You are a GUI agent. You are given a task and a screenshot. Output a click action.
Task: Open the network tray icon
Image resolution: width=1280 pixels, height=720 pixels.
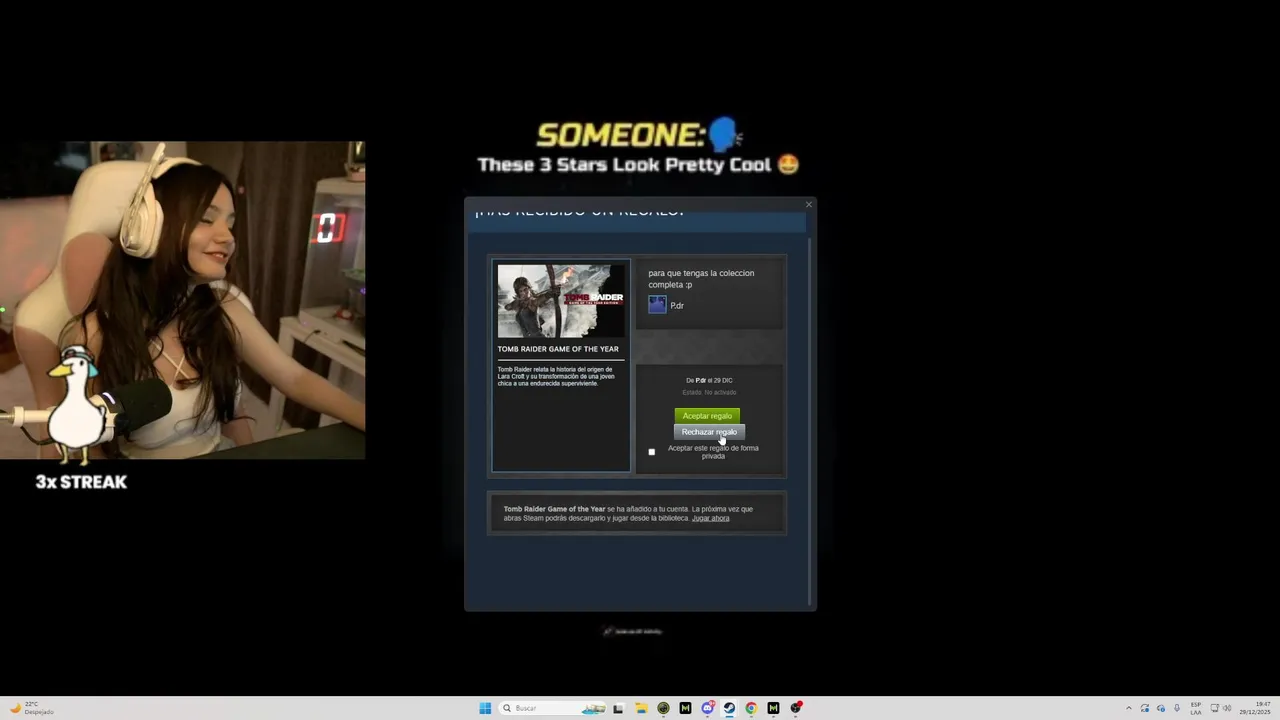click(x=1215, y=708)
